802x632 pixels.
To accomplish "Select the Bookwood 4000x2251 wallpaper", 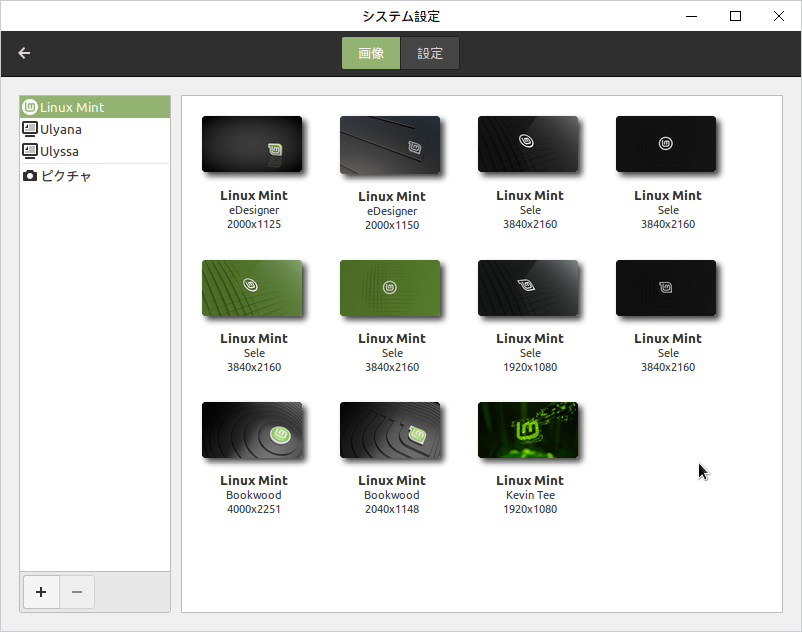I will click(252, 430).
